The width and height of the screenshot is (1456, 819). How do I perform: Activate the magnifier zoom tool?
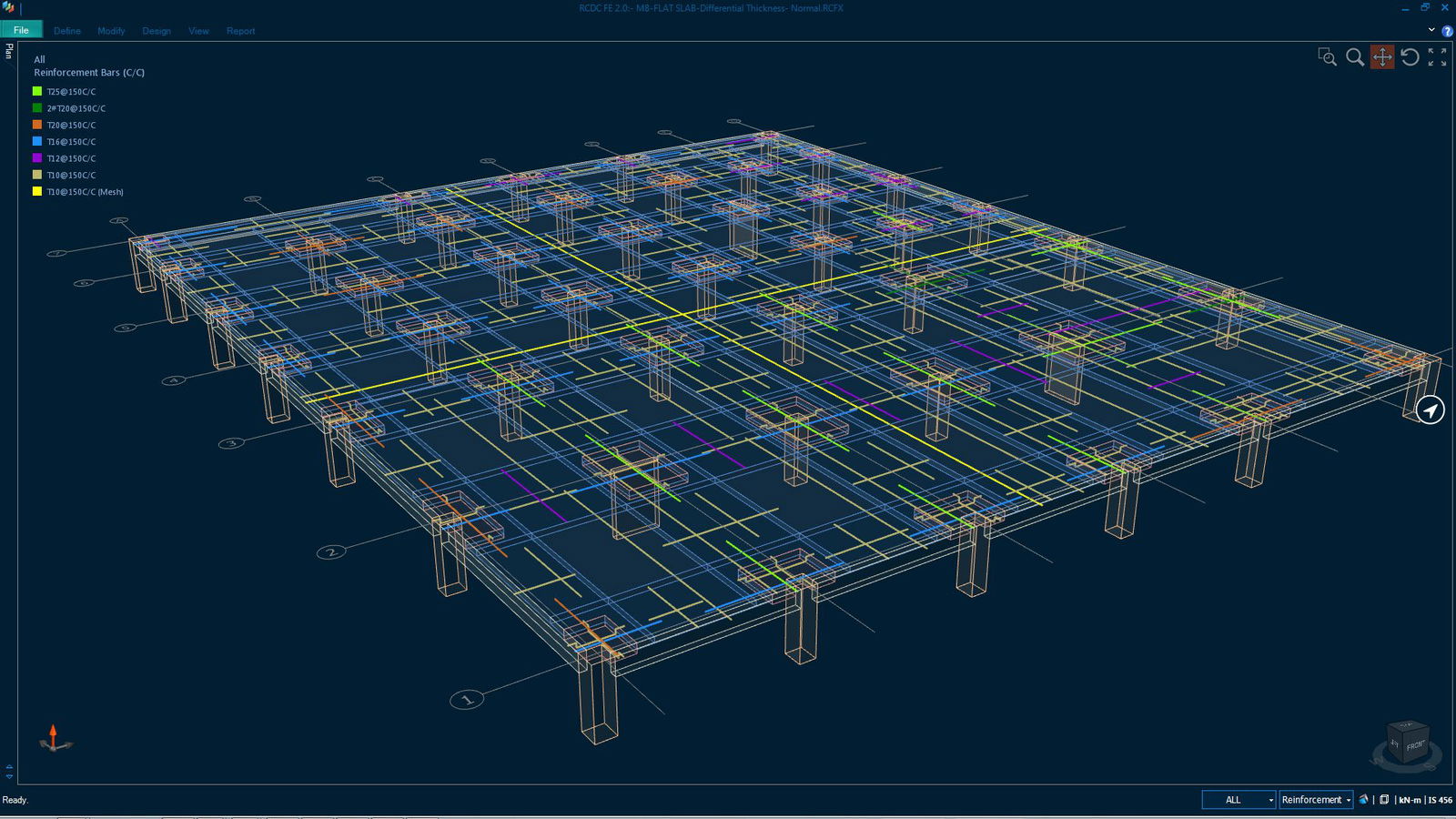pos(1355,57)
